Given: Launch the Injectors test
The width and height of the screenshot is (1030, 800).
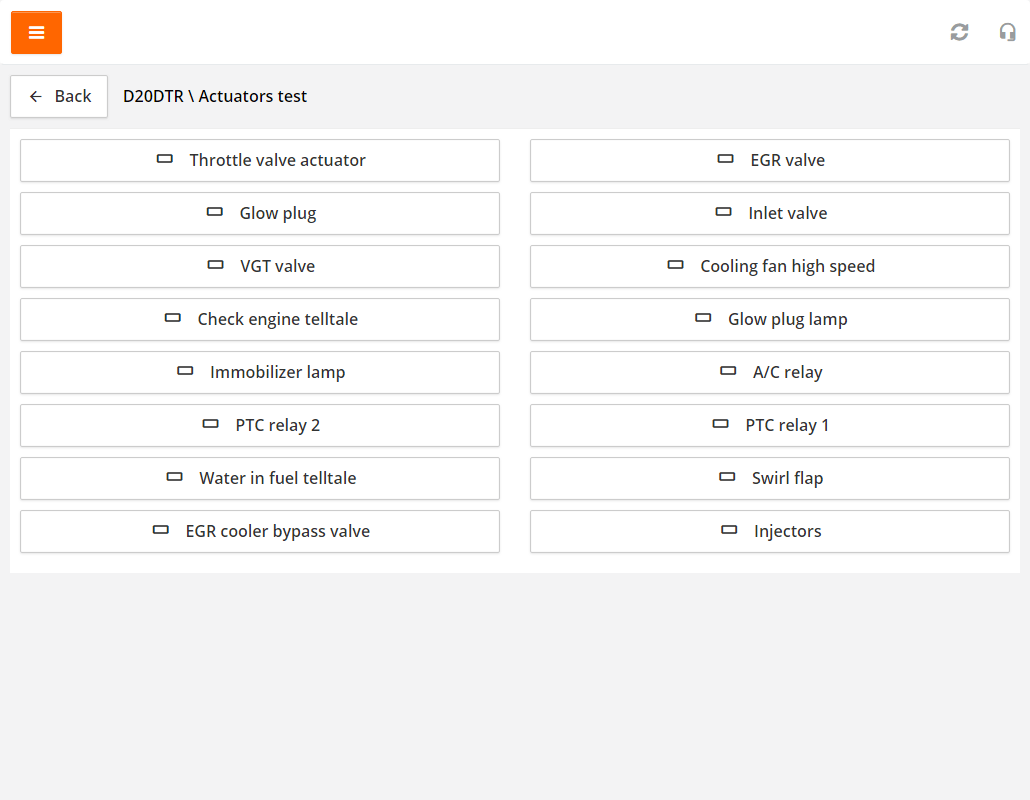Looking at the screenshot, I should tap(770, 531).
